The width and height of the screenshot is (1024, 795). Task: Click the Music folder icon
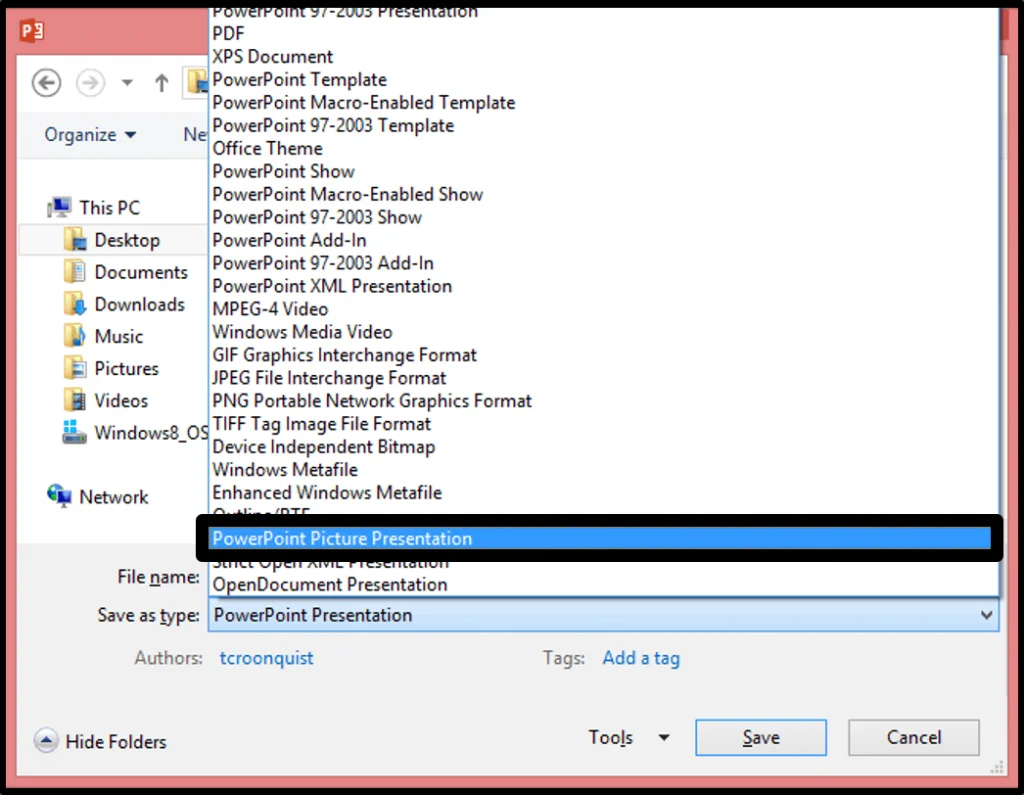pyautogui.click(x=75, y=336)
